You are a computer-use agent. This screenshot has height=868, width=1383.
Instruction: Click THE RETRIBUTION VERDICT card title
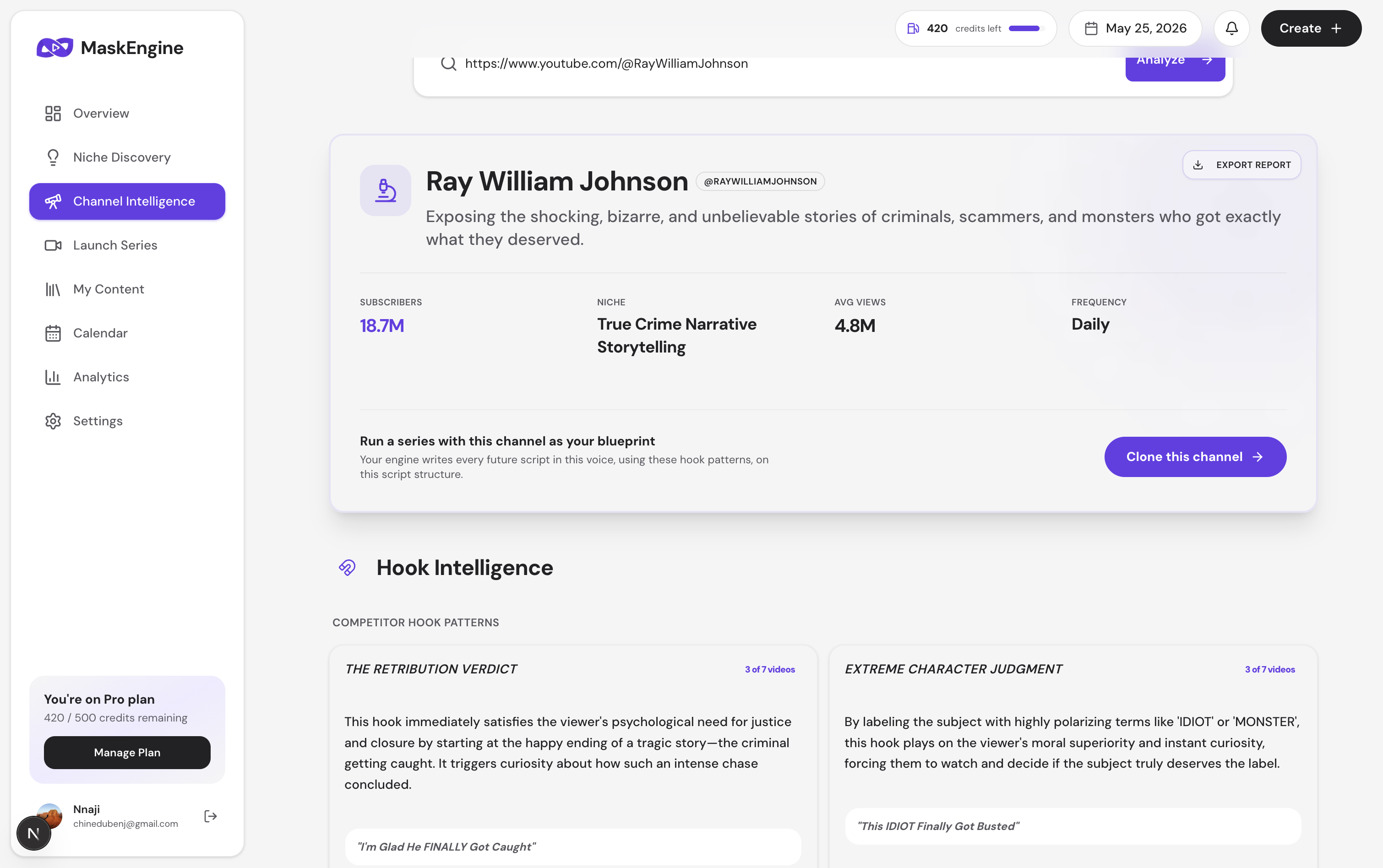[x=430, y=669]
